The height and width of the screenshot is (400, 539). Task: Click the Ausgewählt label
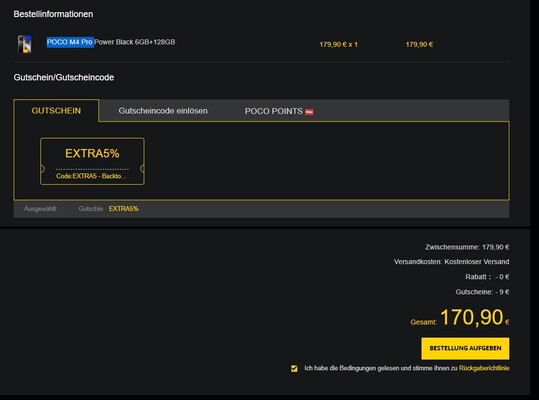tap(40, 209)
